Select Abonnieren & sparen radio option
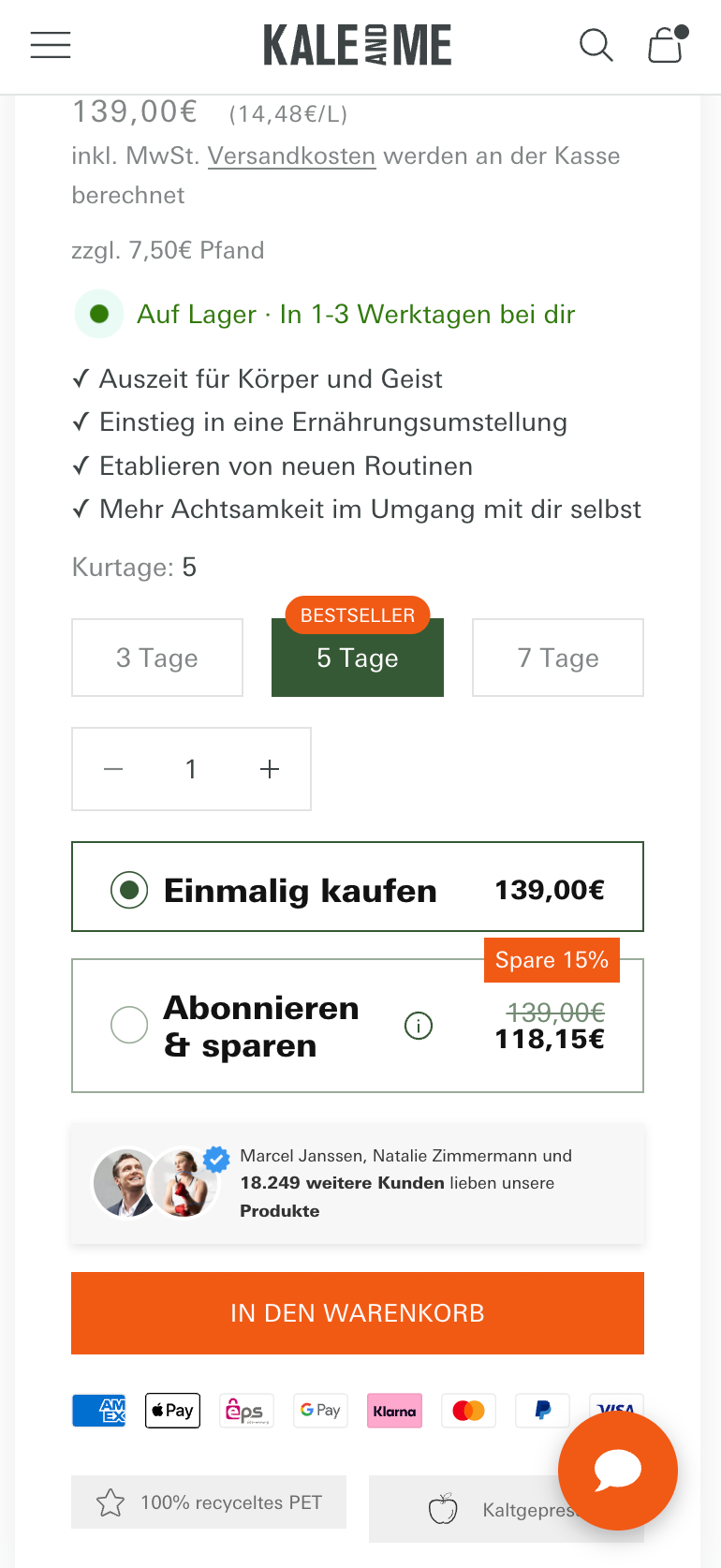 tap(129, 1025)
